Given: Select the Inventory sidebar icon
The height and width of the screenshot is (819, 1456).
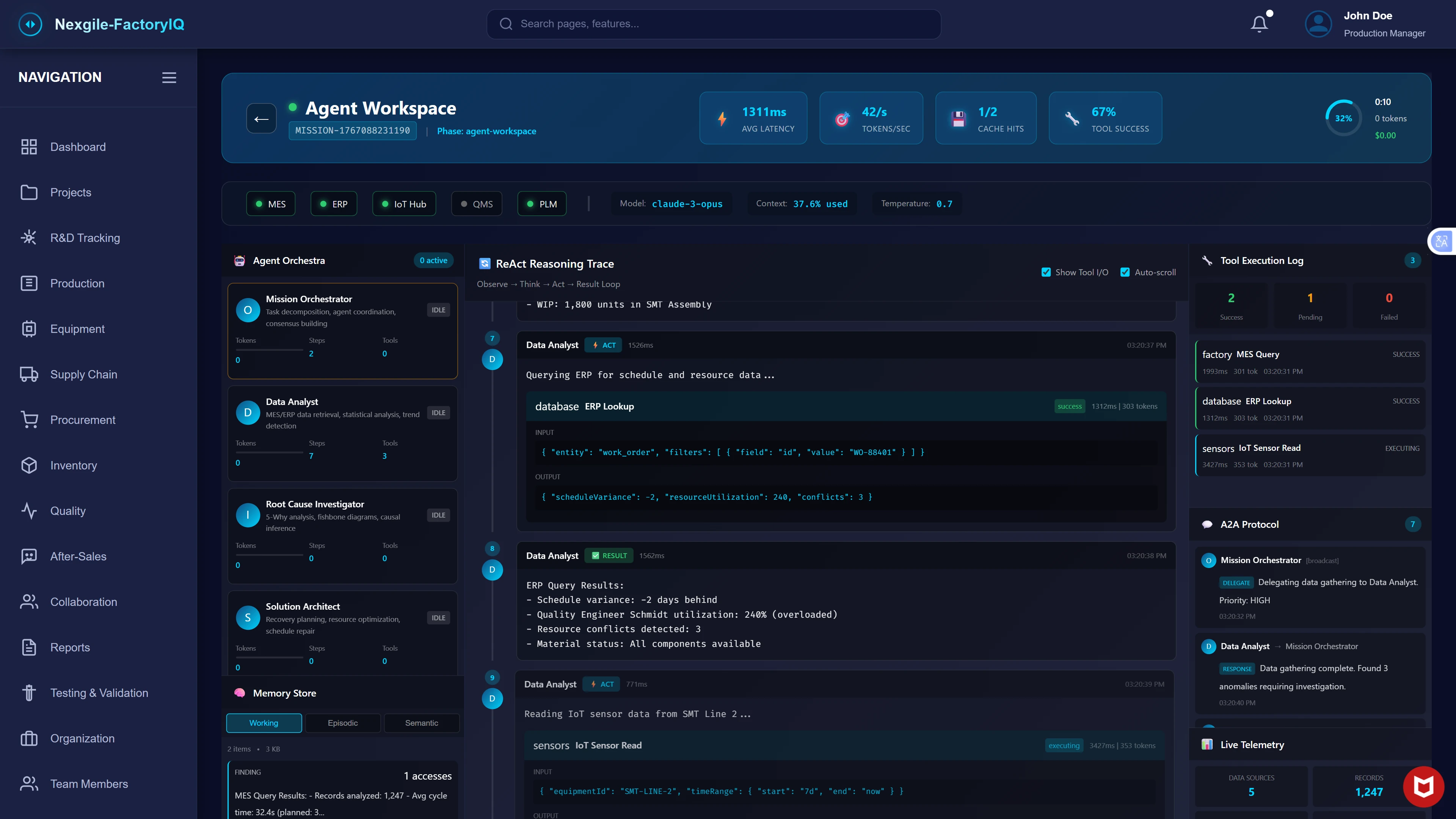Looking at the screenshot, I should (30, 465).
